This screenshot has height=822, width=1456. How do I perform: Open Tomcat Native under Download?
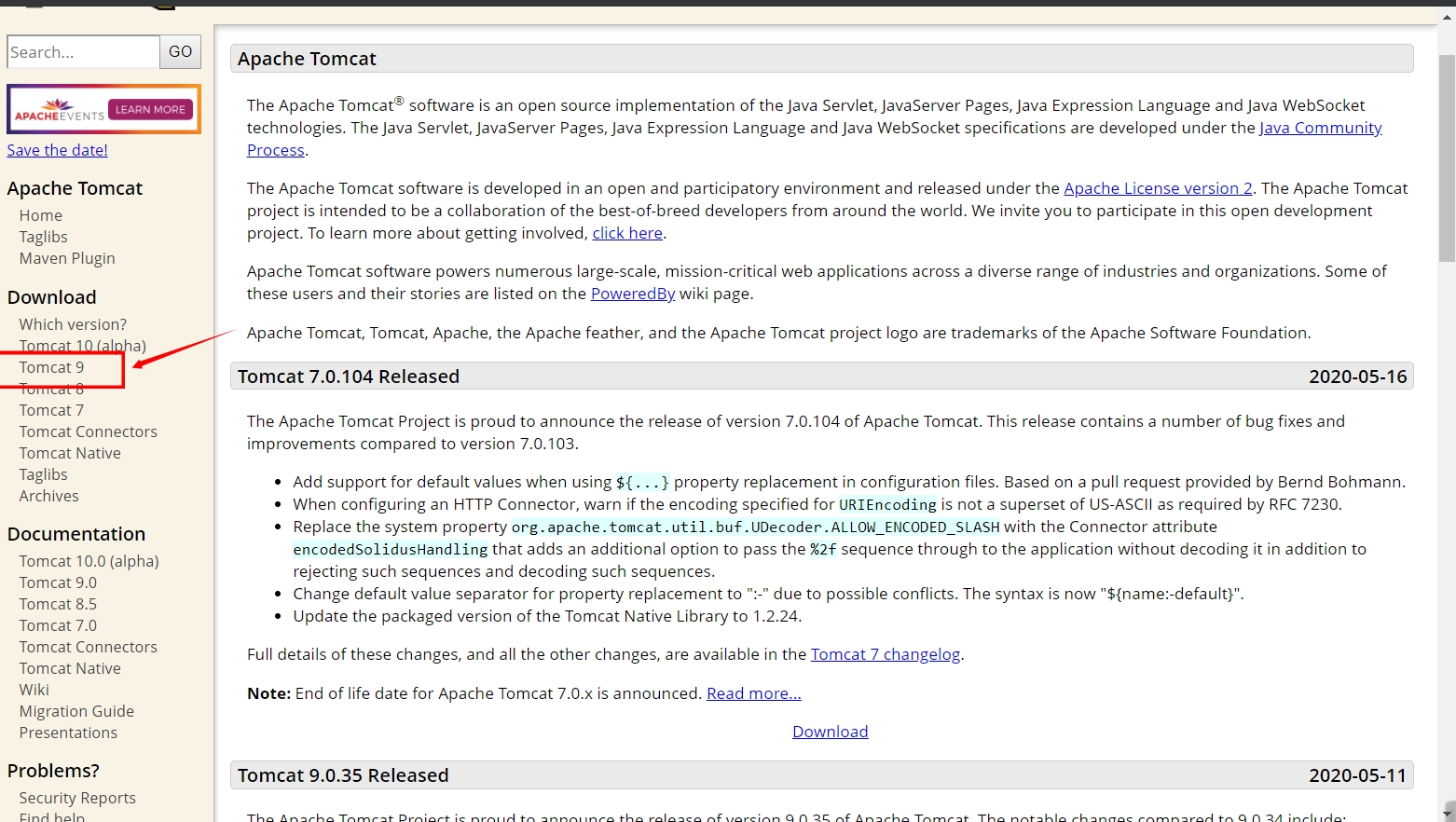point(70,453)
